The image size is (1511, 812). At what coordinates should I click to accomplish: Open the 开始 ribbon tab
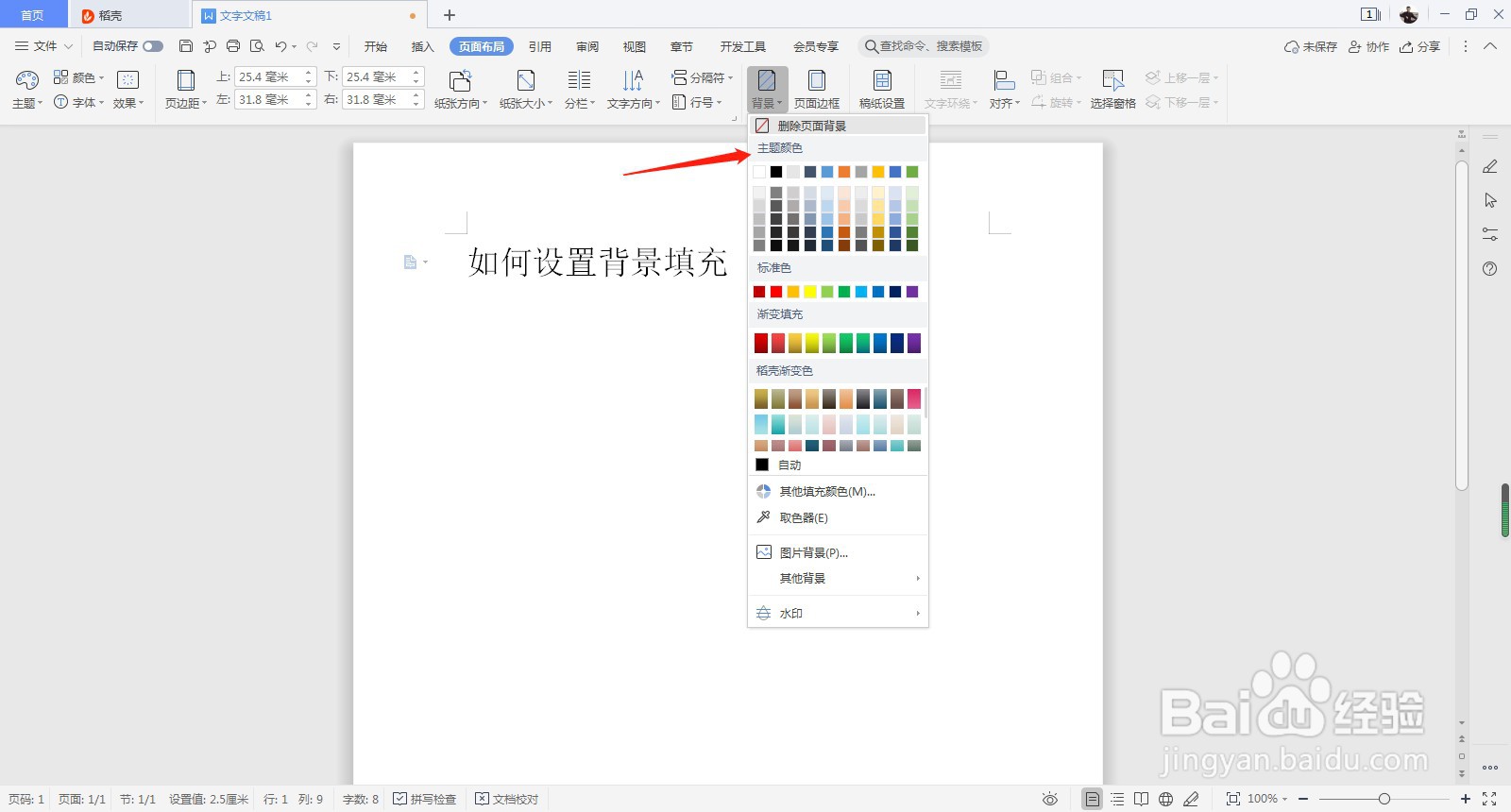[376, 46]
